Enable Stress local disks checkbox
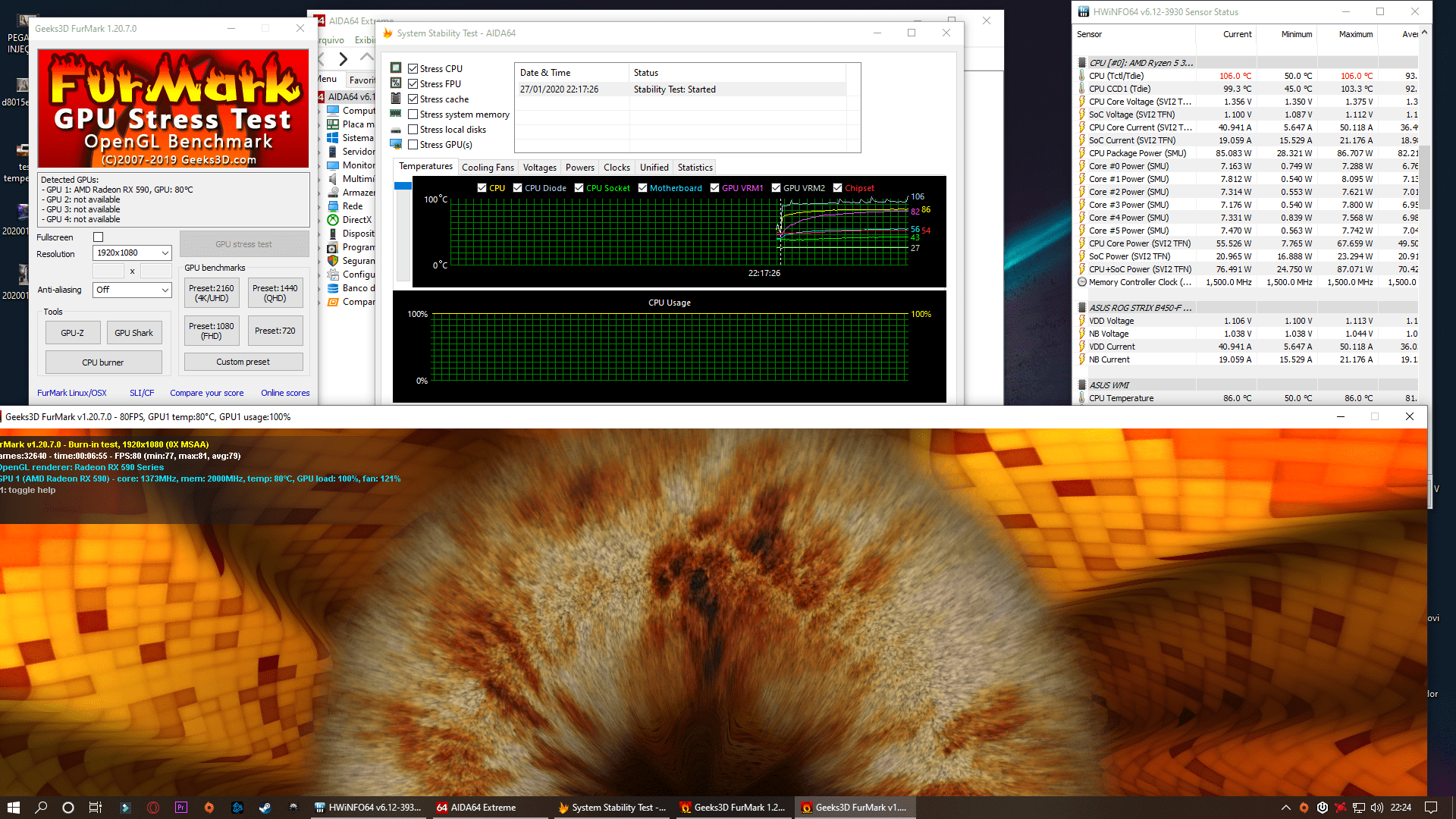The height and width of the screenshot is (819, 1456). tap(413, 130)
